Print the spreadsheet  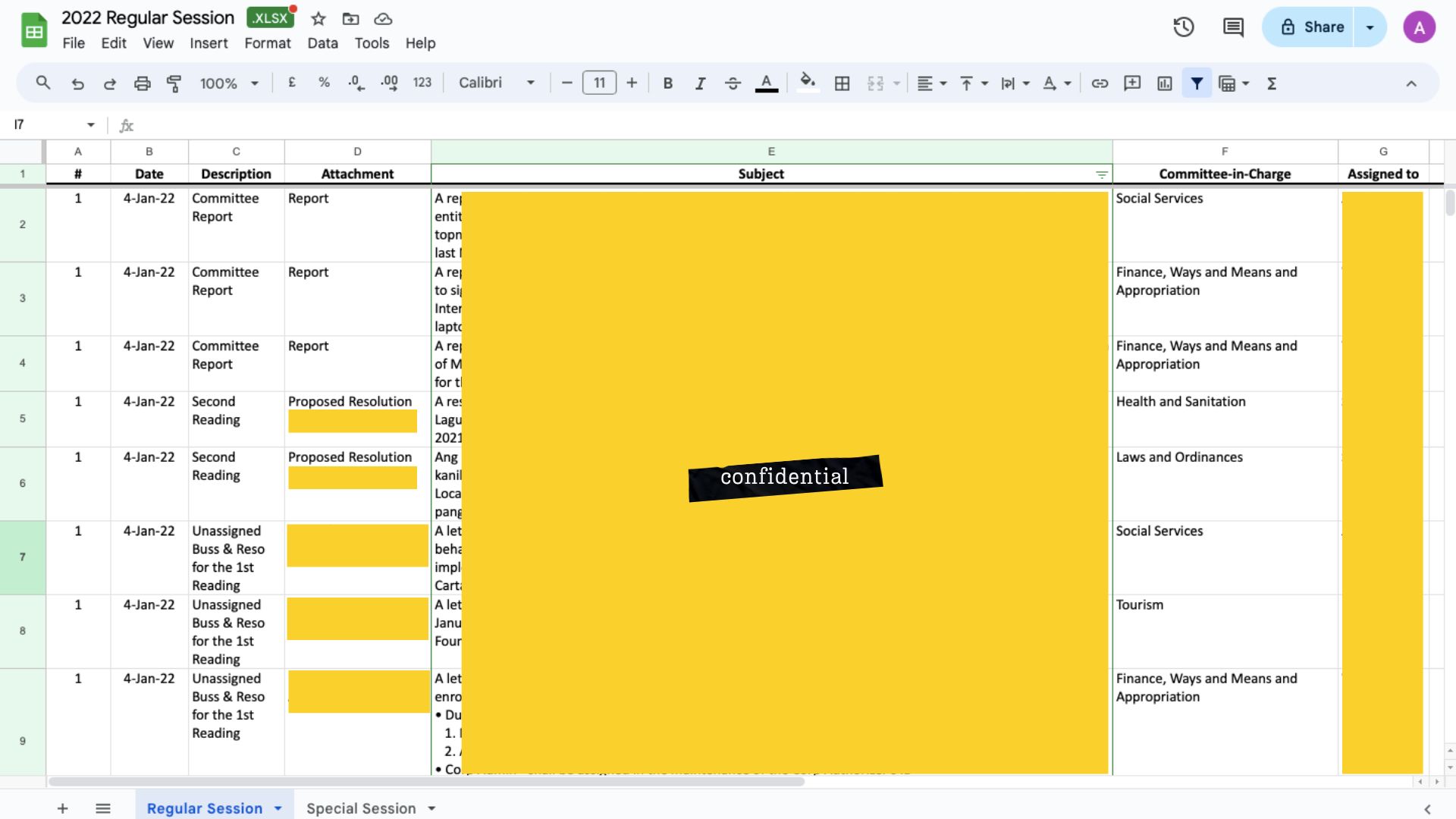(x=142, y=83)
